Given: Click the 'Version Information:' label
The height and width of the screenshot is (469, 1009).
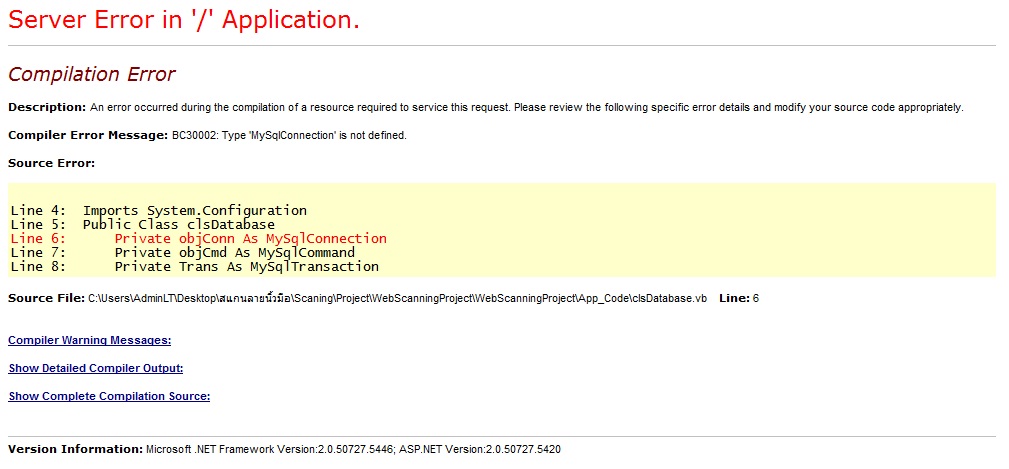Looking at the screenshot, I should (x=75, y=450).
